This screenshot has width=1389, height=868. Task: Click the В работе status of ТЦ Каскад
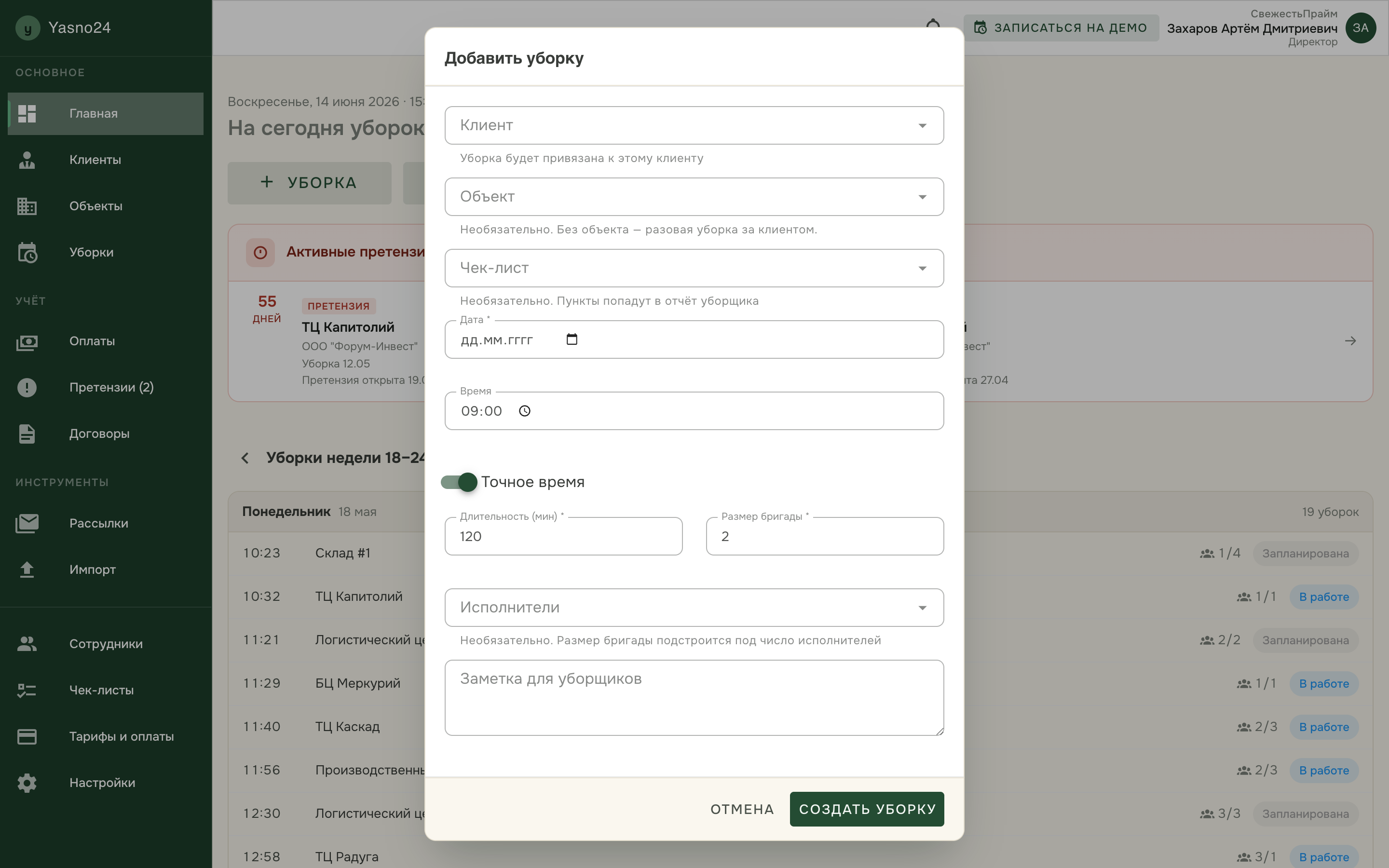coord(1323,727)
